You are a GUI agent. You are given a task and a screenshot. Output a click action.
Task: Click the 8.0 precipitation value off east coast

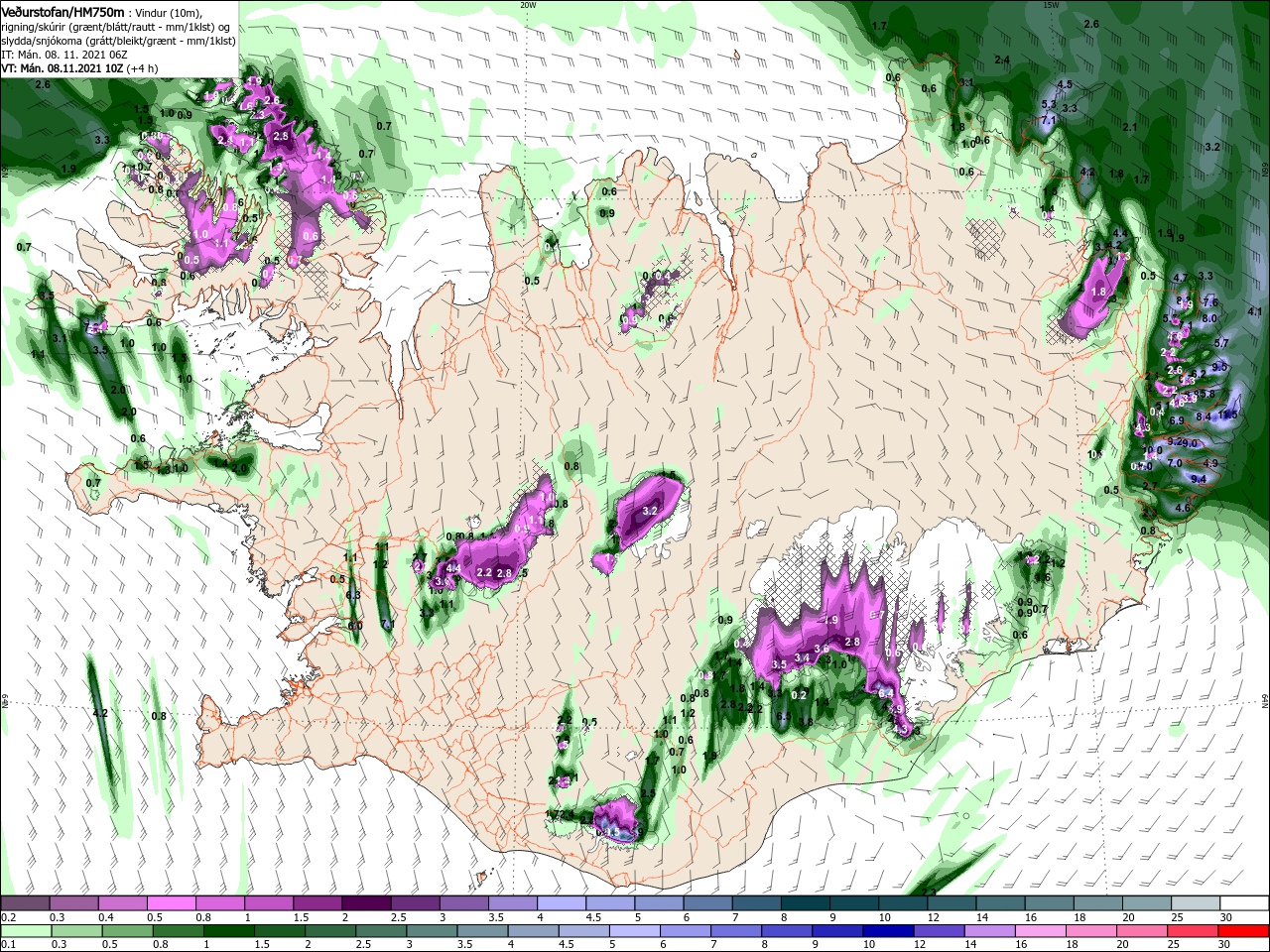point(1209,318)
